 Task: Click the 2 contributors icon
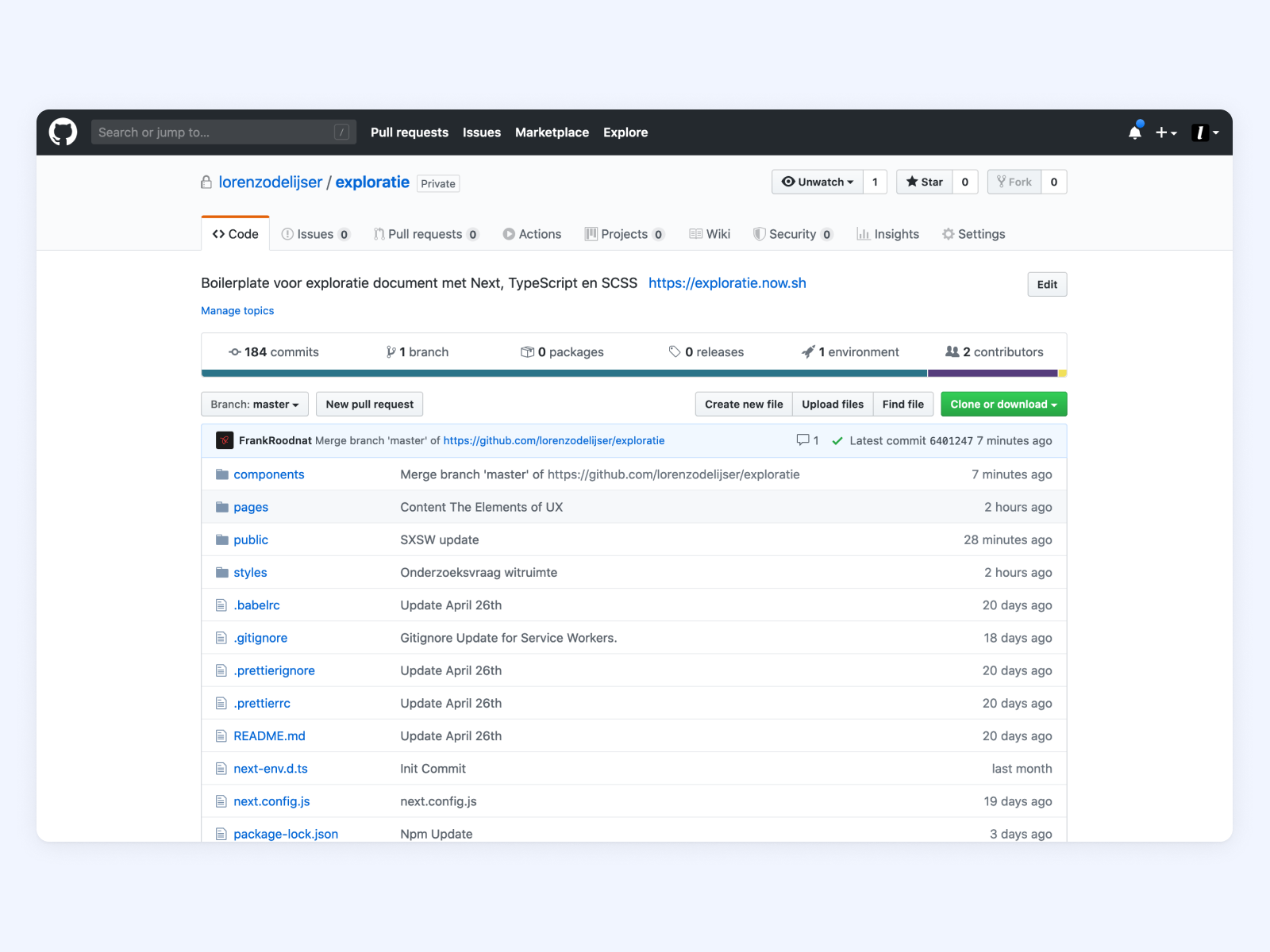[x=951, y=351]
